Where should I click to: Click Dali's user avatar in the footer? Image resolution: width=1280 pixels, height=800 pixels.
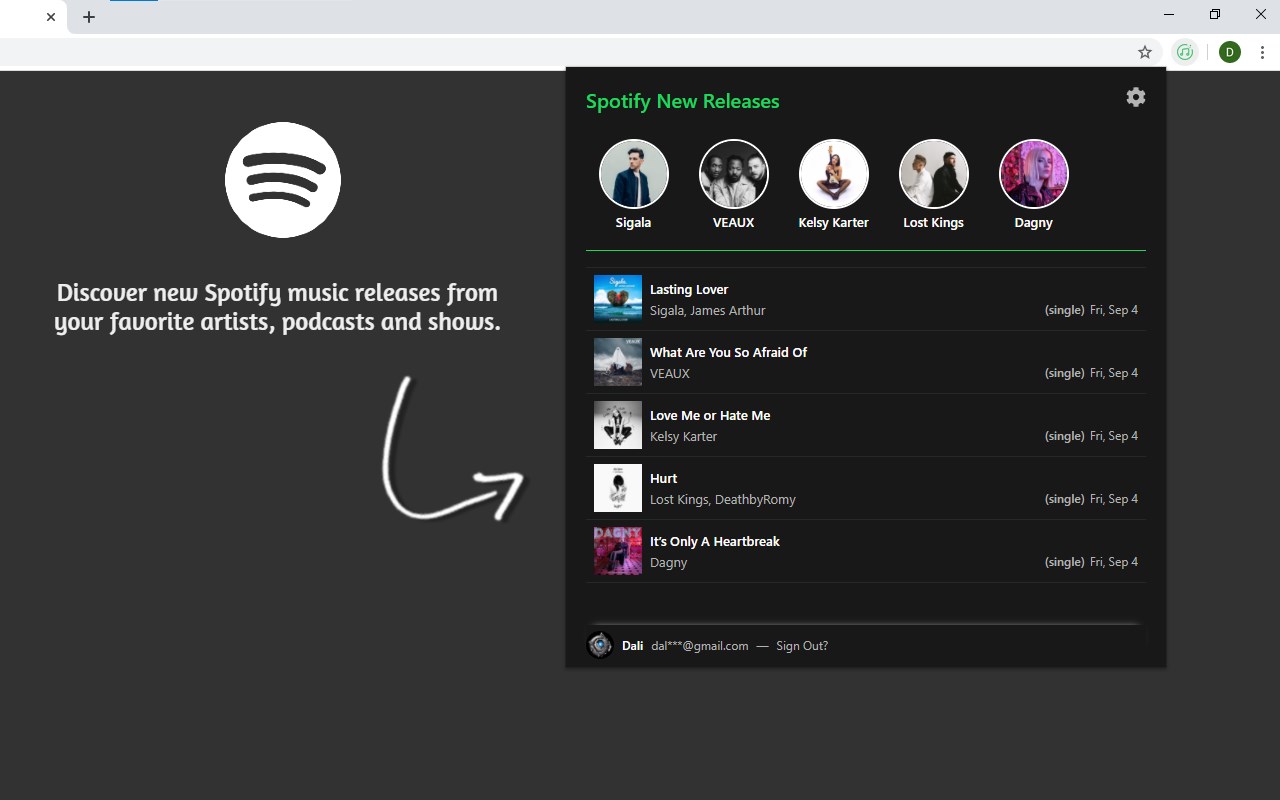click(600, 645)
